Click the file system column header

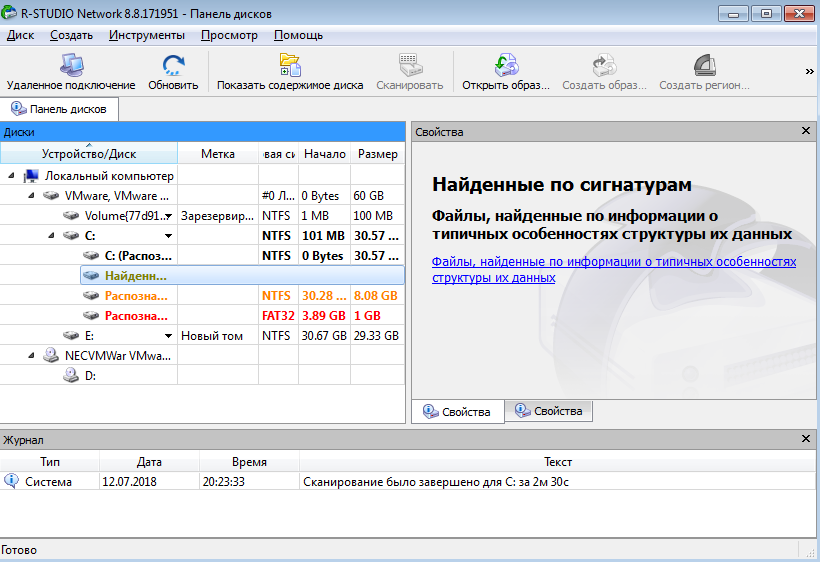click(279, 154)
